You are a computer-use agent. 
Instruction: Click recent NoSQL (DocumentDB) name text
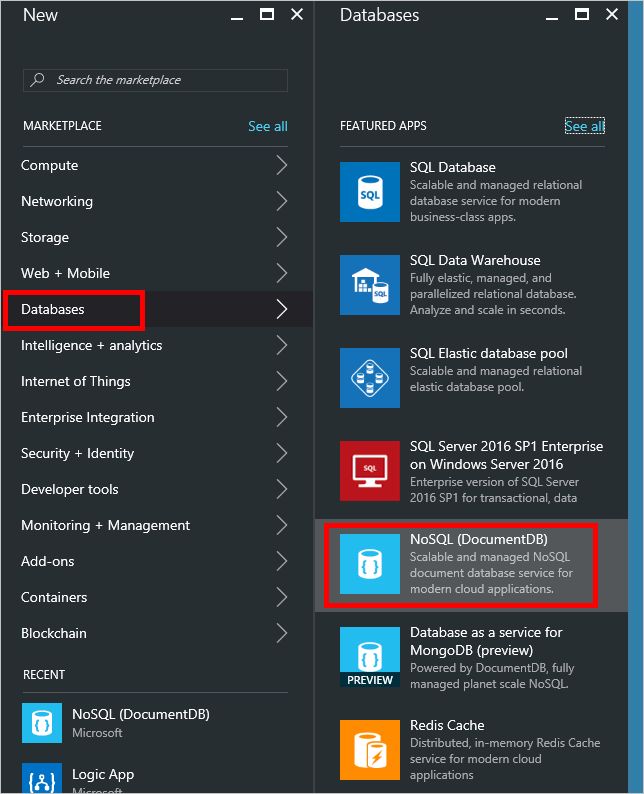141,714
